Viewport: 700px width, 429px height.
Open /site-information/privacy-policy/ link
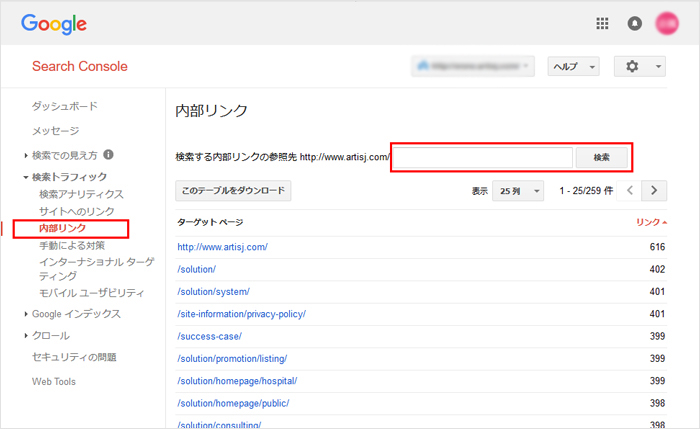[242, 314]
